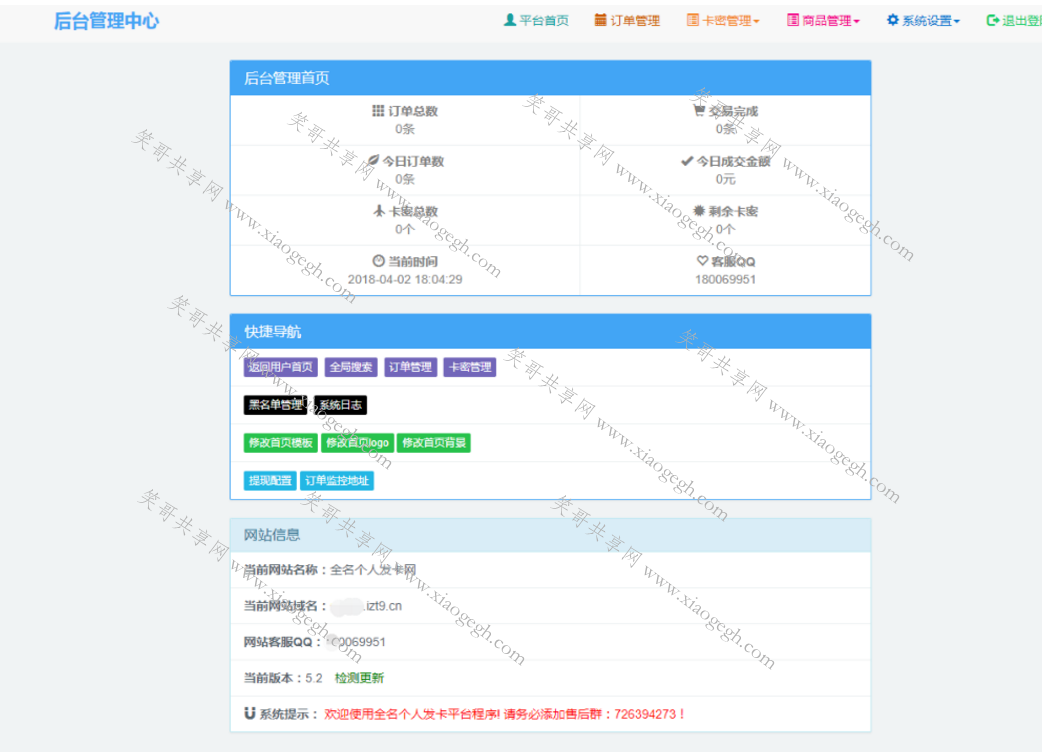
Task: Click the 网站信息 panel header
Action: pos(550,535)
